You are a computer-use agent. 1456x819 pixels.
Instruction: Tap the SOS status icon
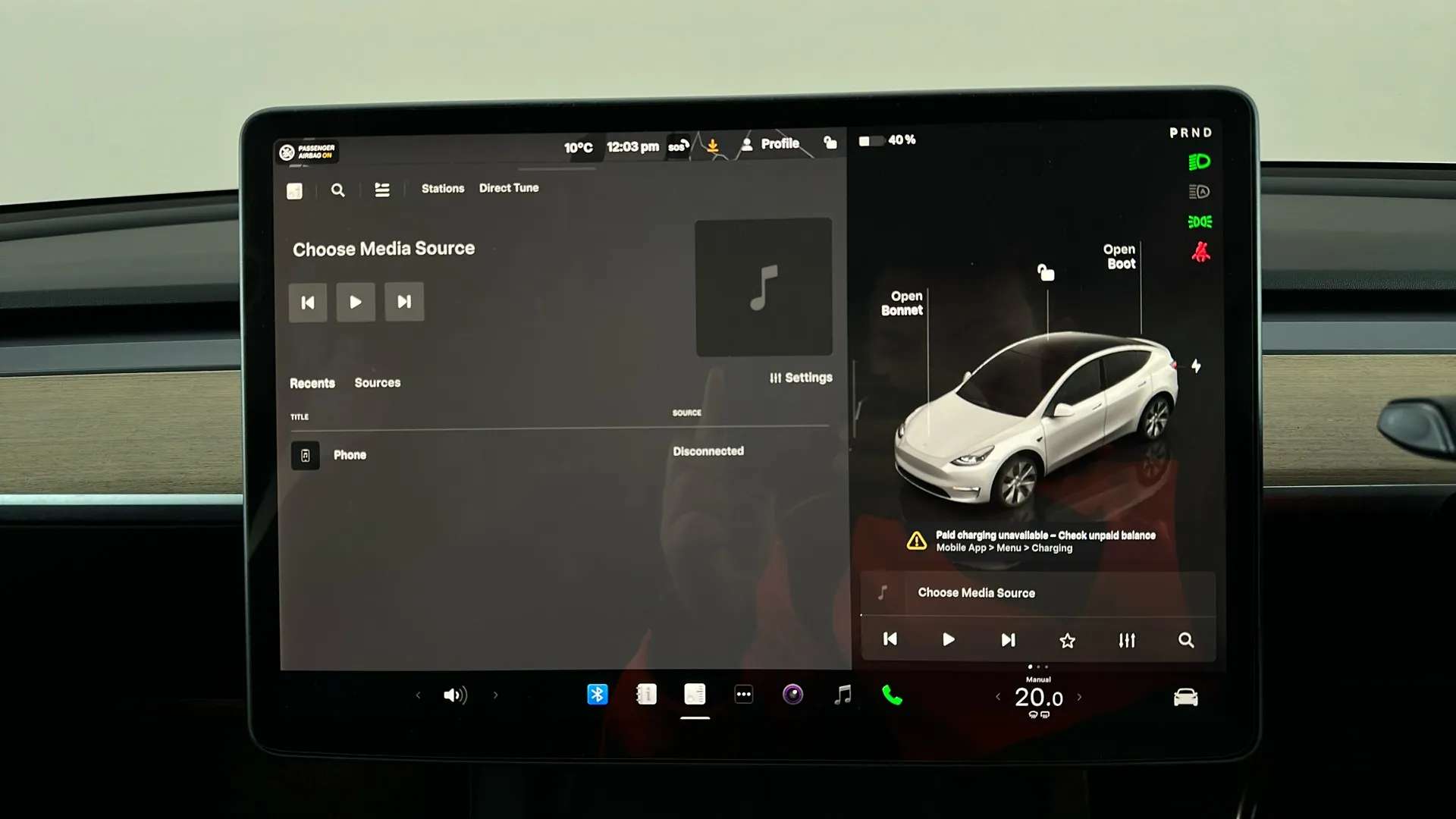(x=679, y=146)
